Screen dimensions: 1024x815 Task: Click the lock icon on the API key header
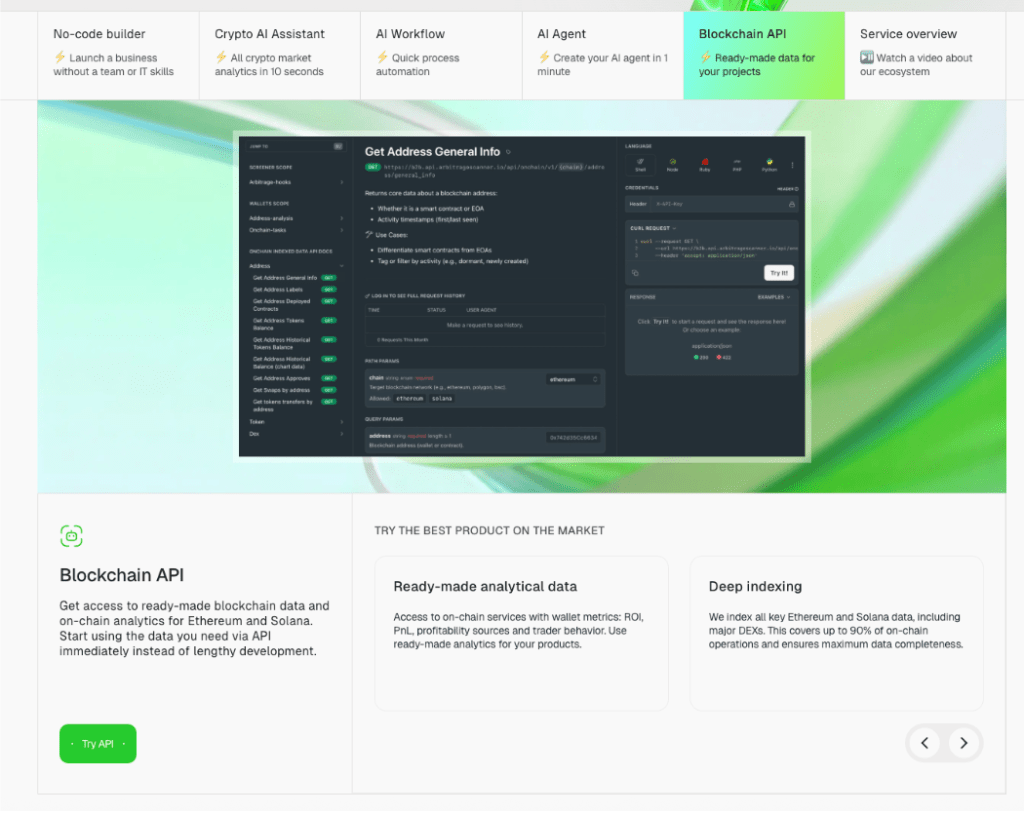pyautogui.click(x=792, y=204)
